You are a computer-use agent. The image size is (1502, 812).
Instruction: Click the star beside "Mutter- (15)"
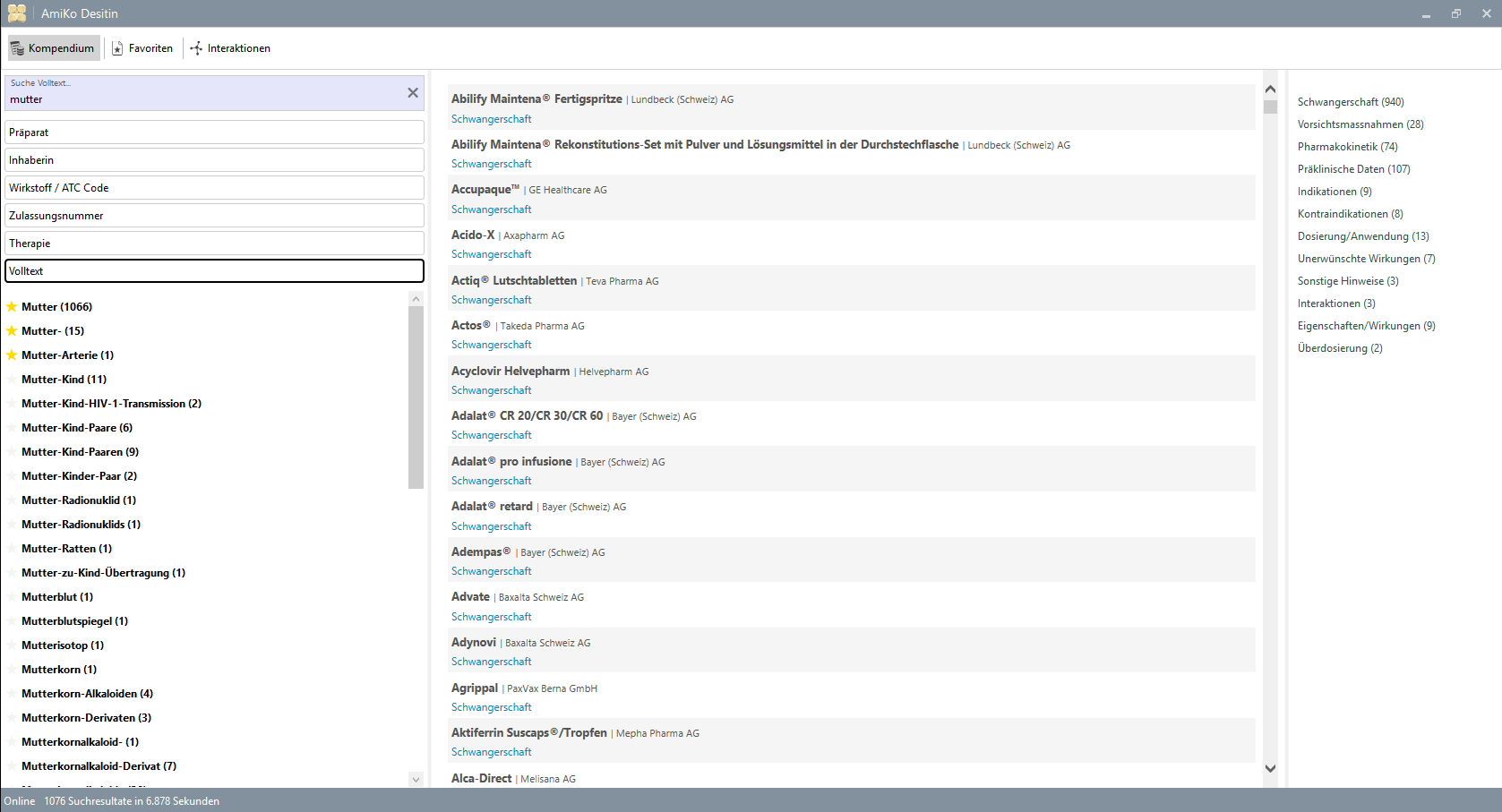[12, 330]
